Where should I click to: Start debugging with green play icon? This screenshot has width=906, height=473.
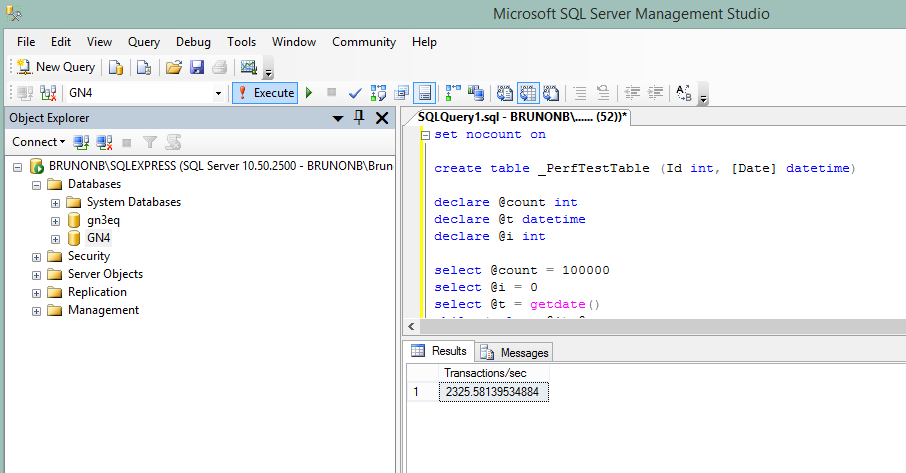309,93
